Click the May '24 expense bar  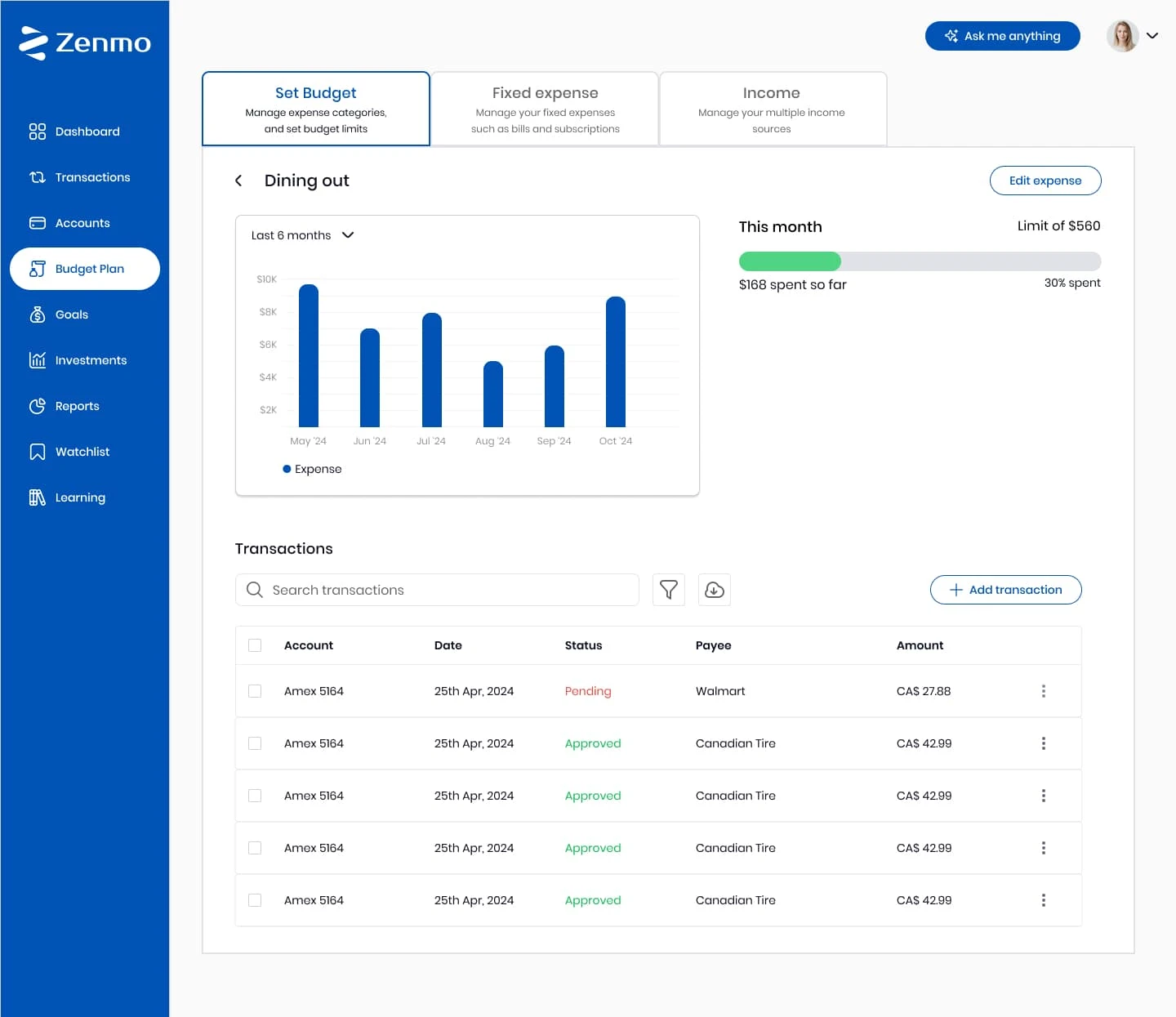(x=309, y=355)
